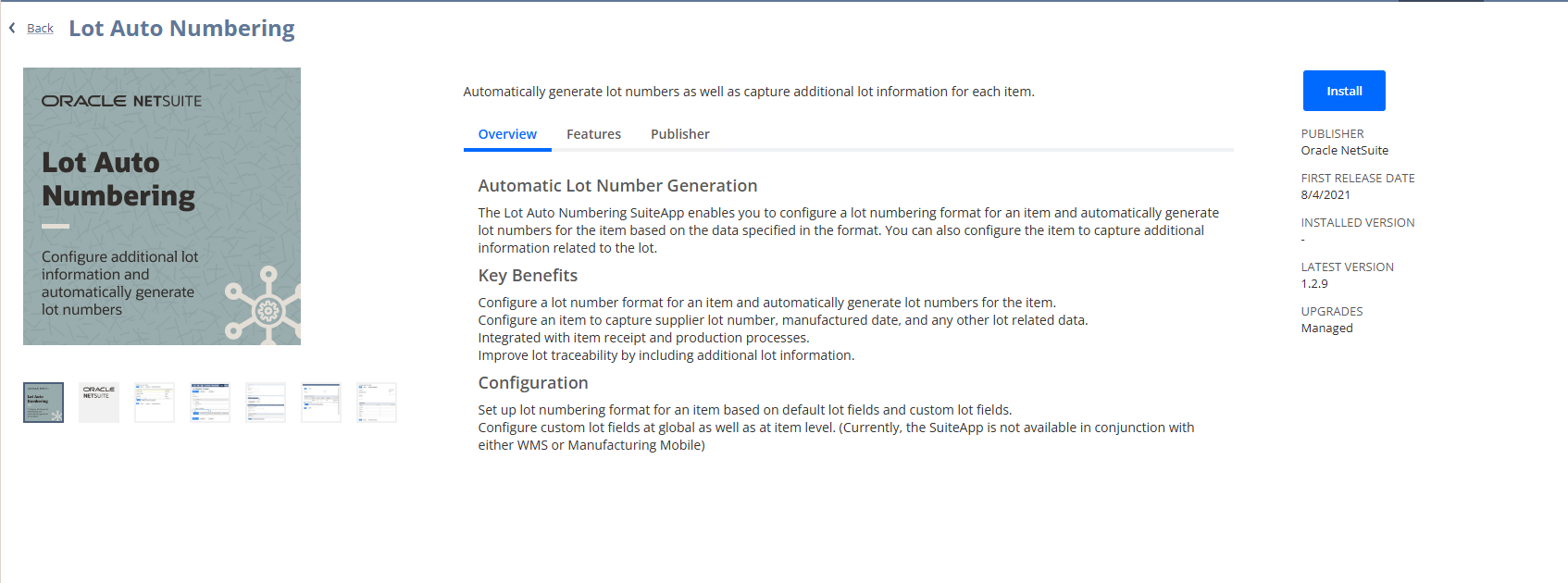View the sixth screenshot thumbnail
1568x583 pixels.
pos(321,403)
